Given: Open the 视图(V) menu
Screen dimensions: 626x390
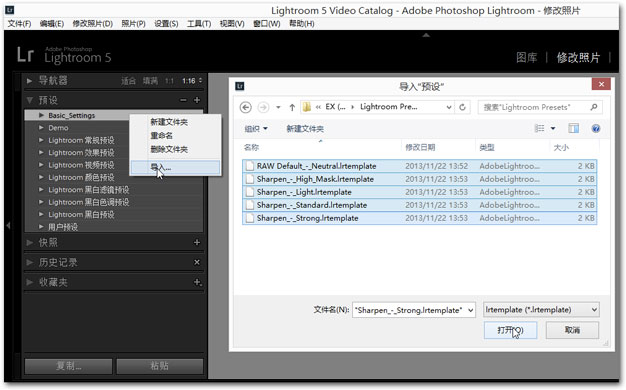Looking at the screenshot, I should [x=232, y=24].
